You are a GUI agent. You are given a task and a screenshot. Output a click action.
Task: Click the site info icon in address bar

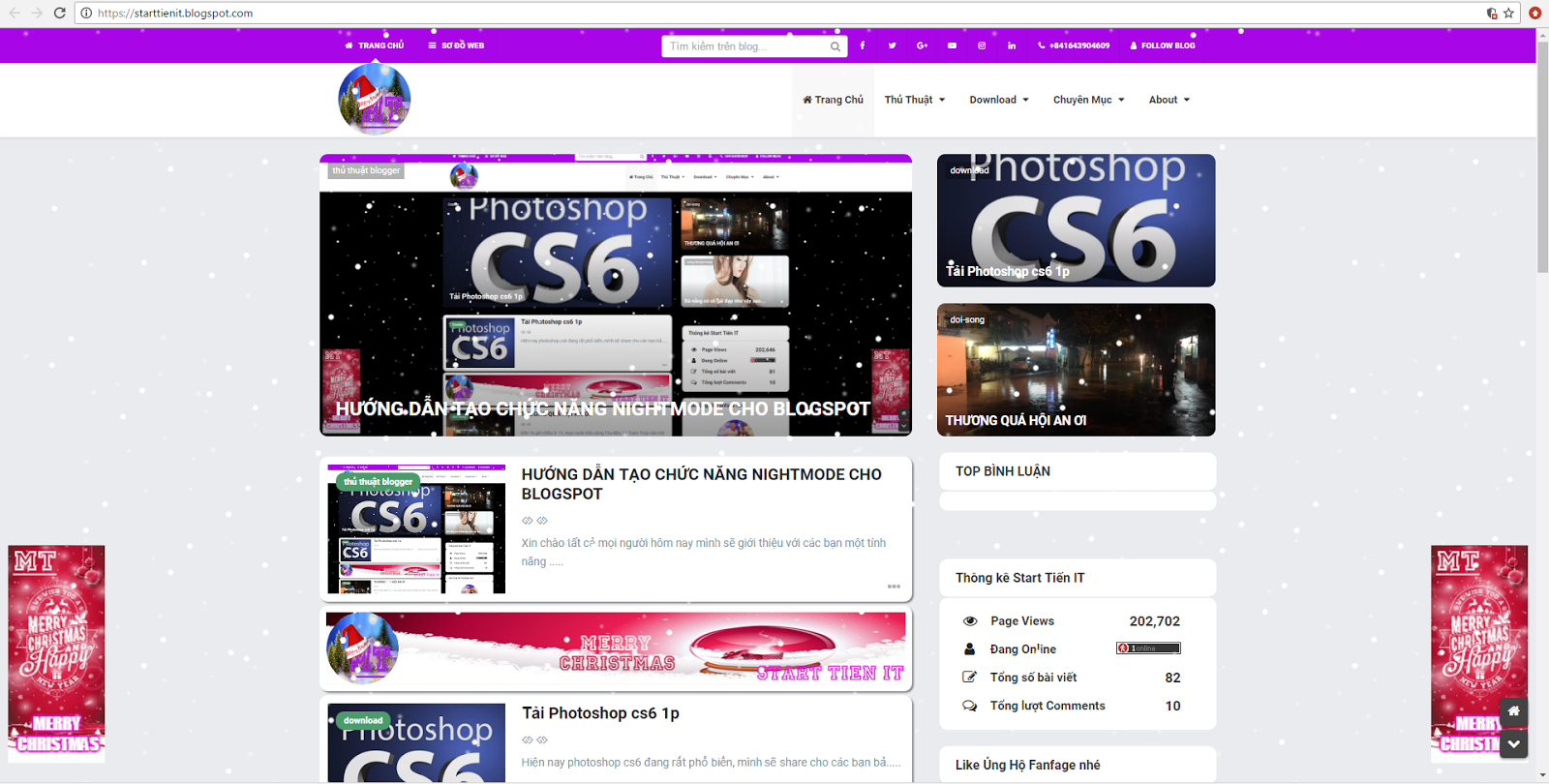(x=86, y=14)
